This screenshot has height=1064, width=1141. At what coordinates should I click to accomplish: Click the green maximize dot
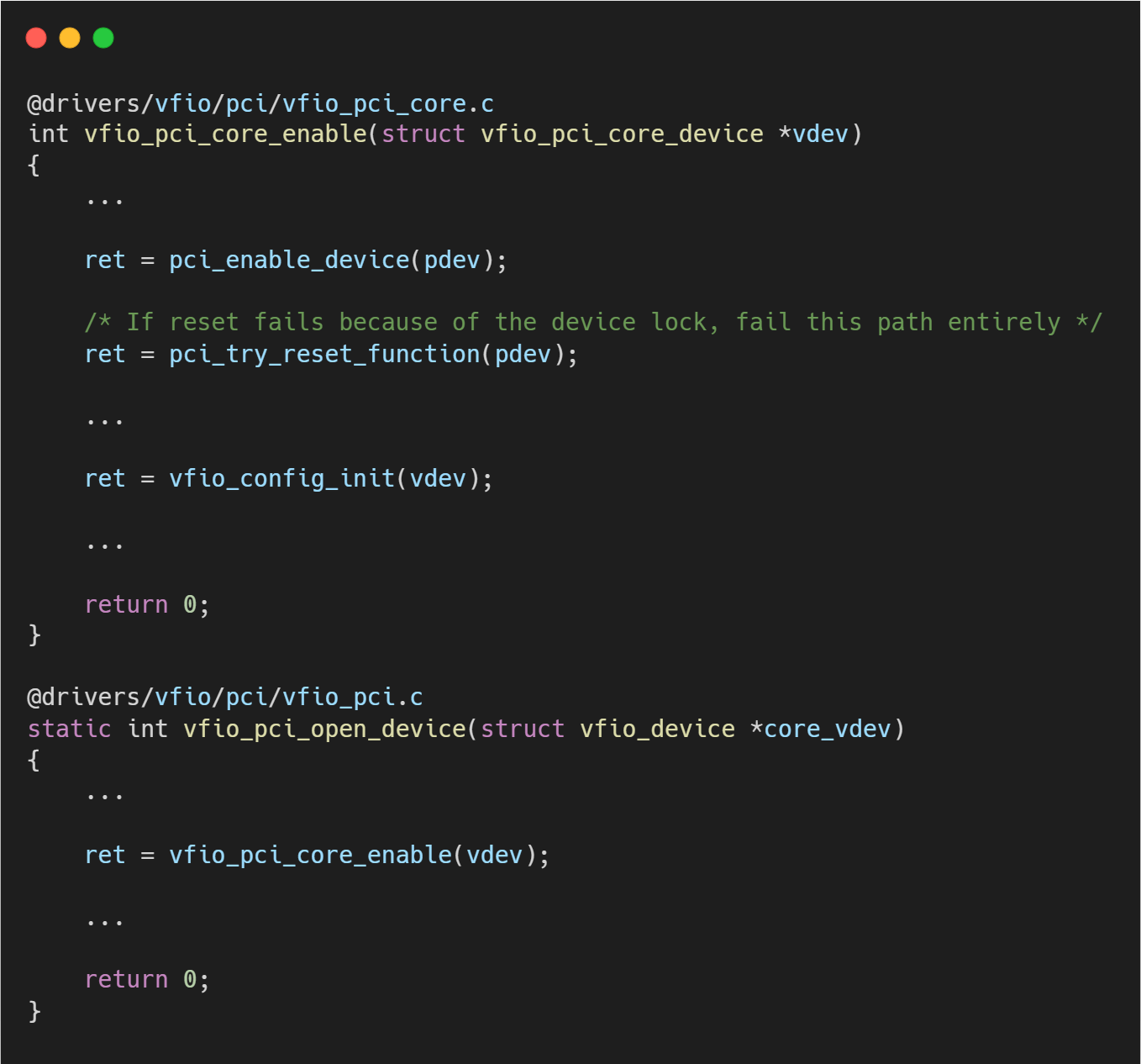(x=103, y=38)
